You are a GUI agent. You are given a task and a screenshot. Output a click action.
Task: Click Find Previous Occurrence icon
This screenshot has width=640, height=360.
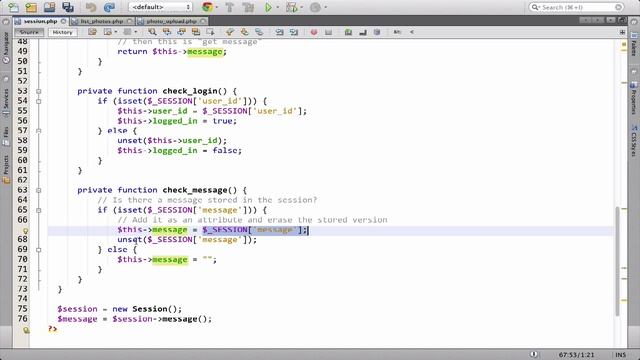point(167,32)
